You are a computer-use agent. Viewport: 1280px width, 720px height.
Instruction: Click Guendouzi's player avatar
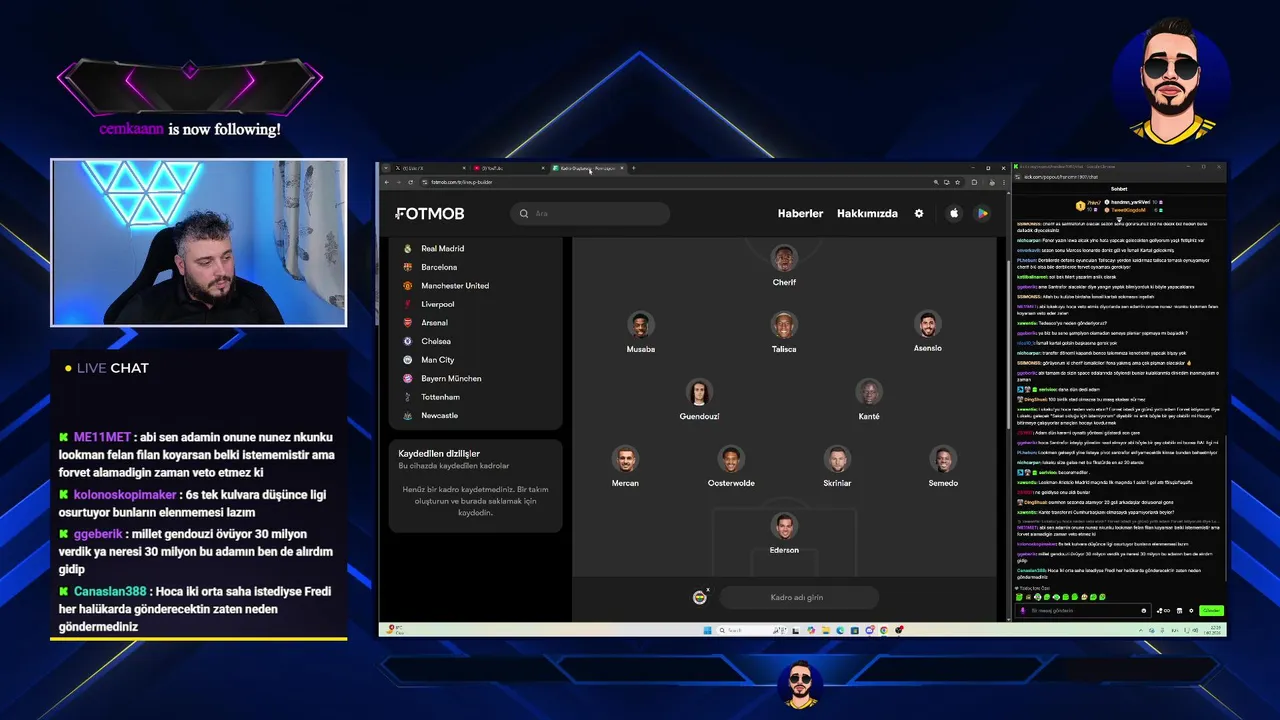pos(699,392)
